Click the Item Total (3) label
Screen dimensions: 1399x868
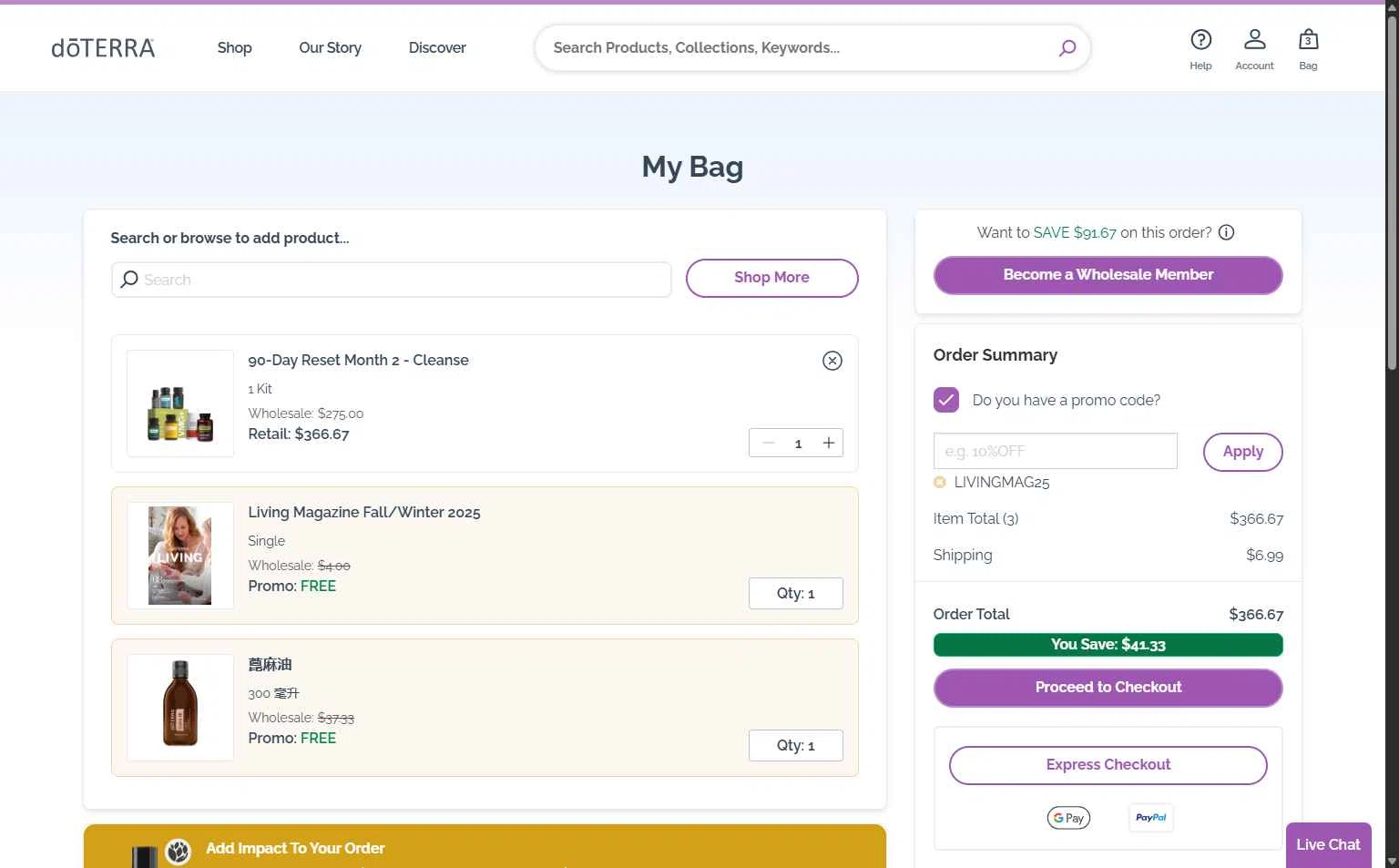pos(975,519)
